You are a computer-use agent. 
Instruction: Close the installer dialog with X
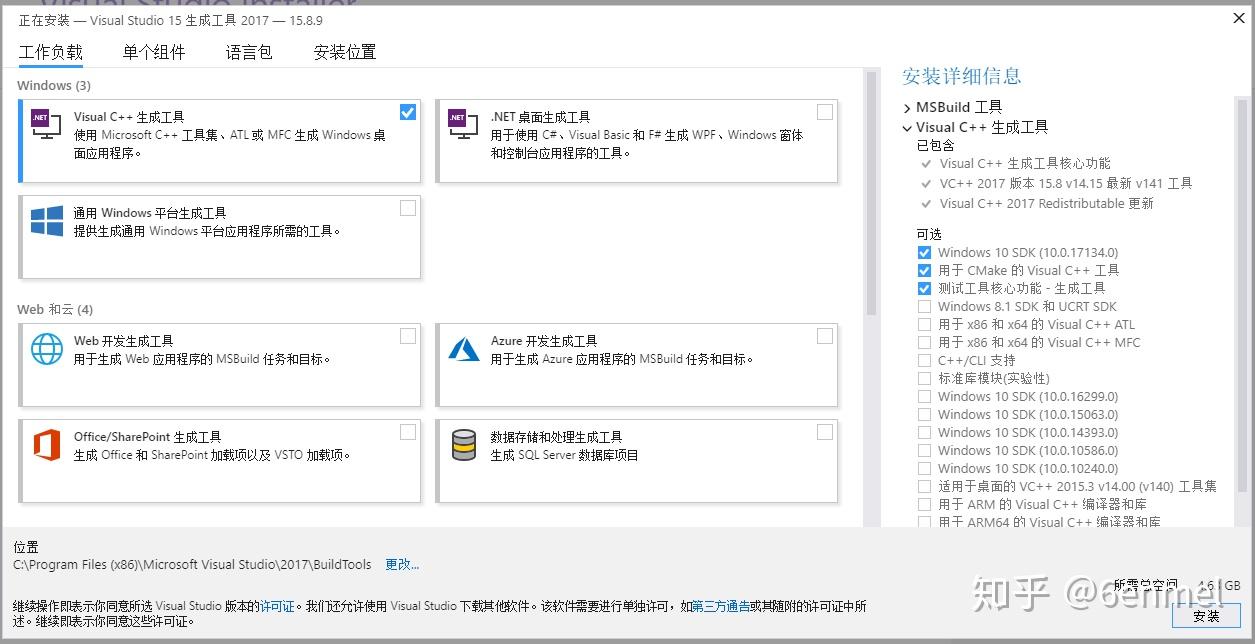1239,18
